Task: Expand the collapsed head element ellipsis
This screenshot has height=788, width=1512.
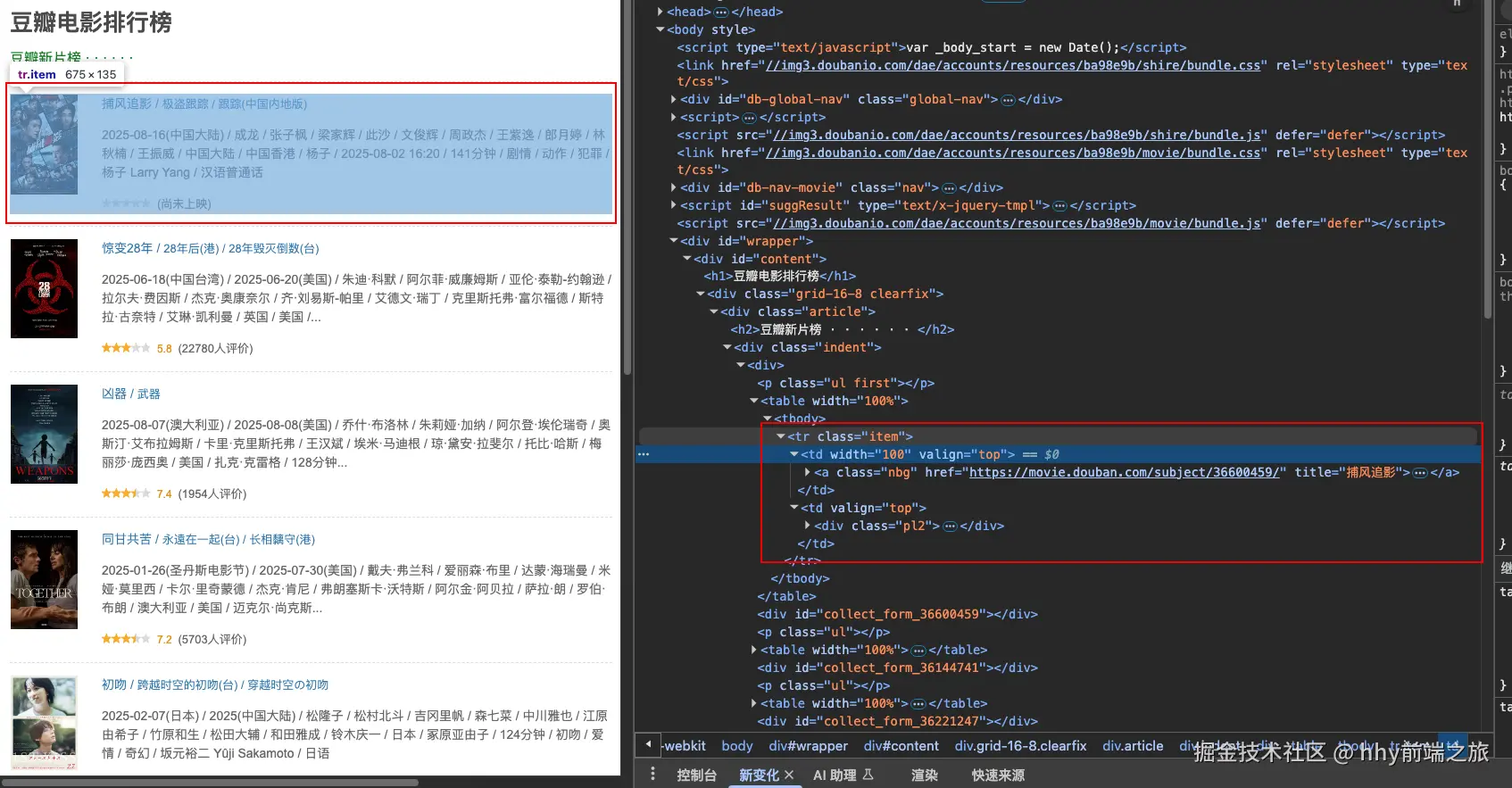Action: pyautogui.click(x=721, y=12)
